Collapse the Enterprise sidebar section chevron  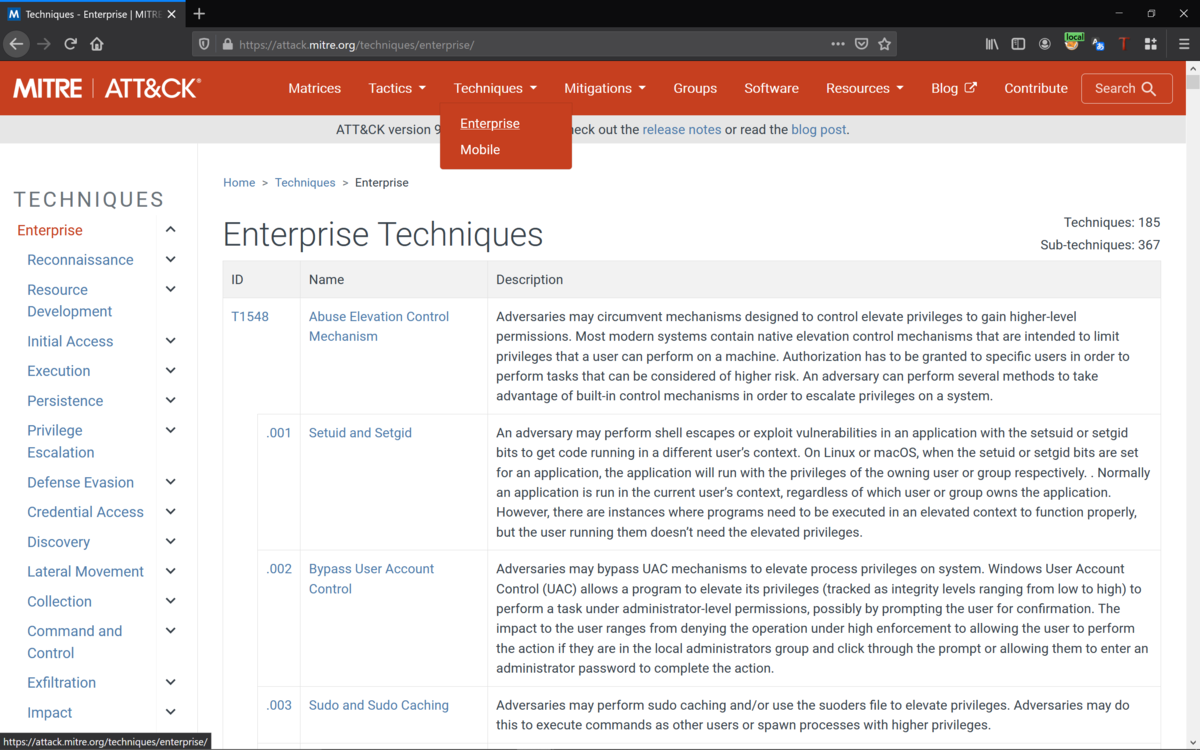(x=170, y=230)
